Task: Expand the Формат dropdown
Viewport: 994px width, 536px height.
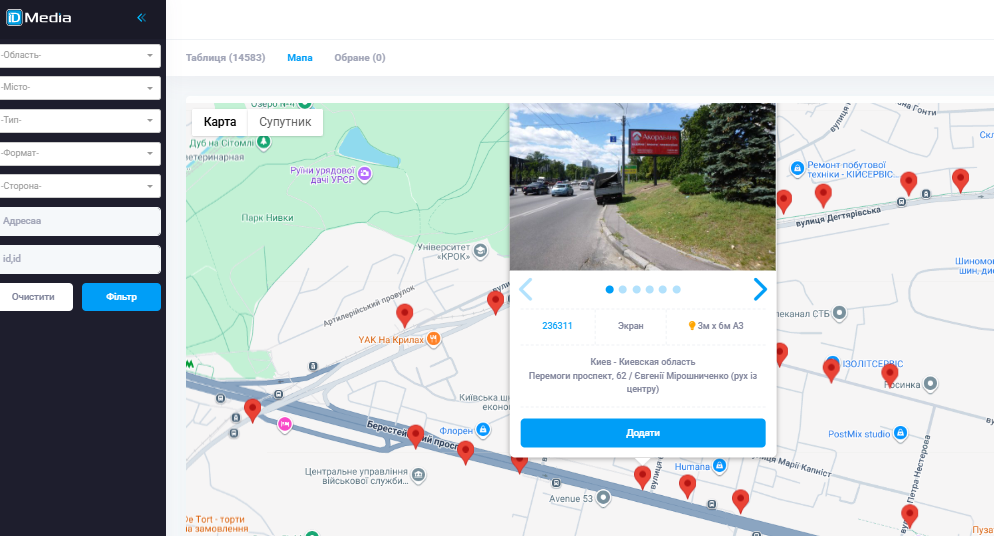Action: pyautogui.click(x=79, y=153)
